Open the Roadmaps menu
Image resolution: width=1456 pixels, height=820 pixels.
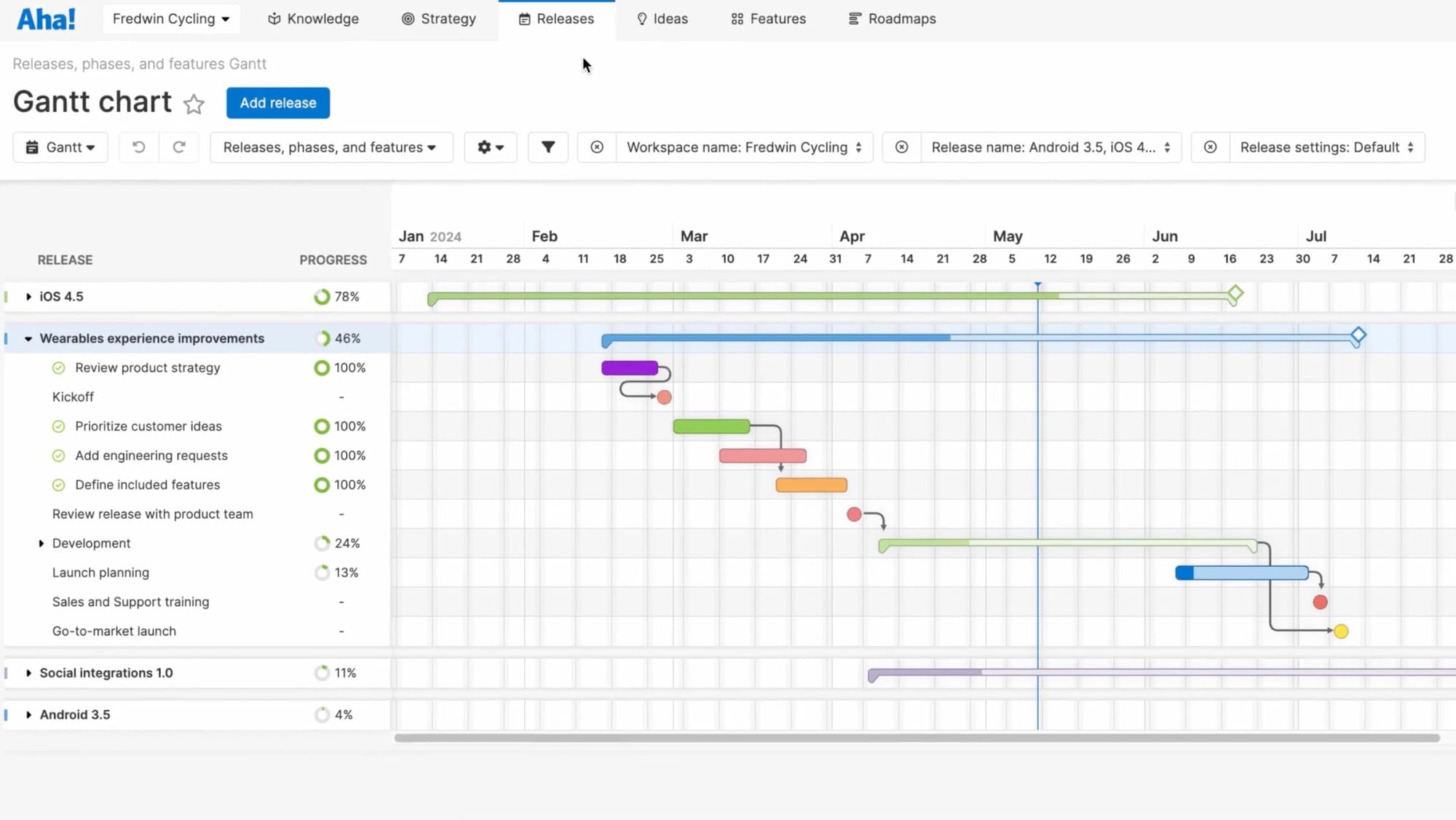click(892, 19)
